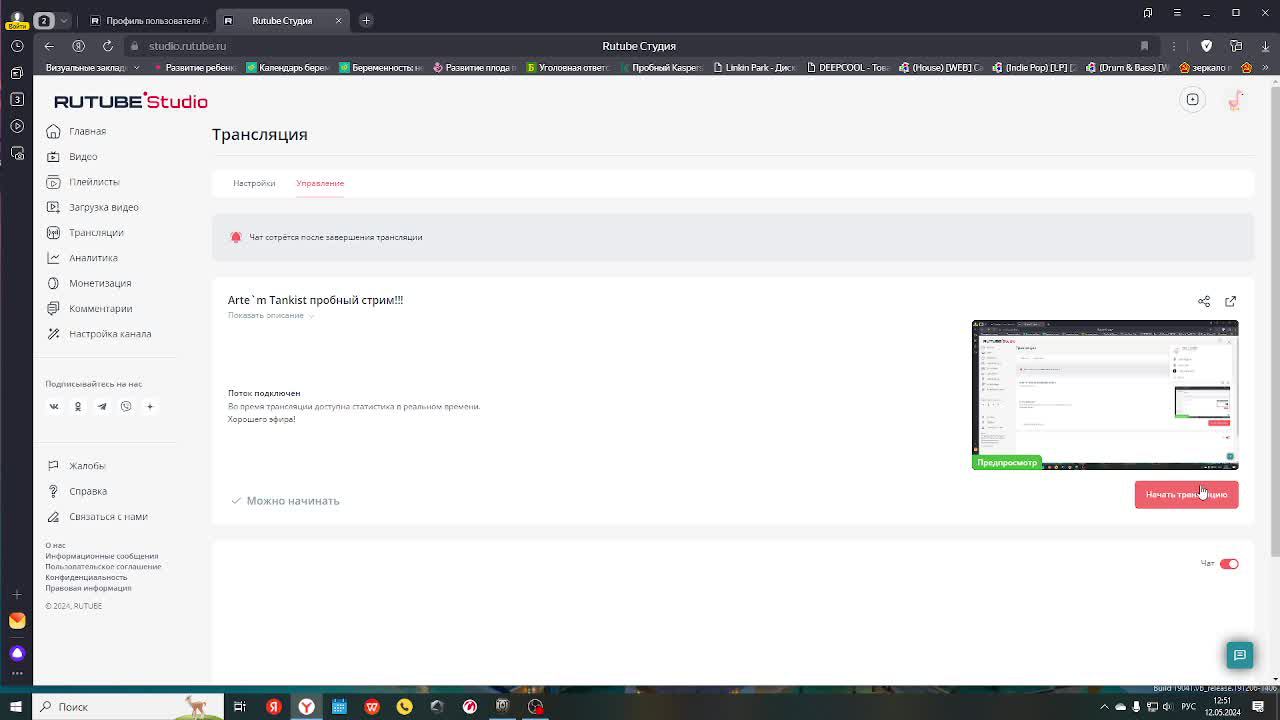1280x720 pixels.
Task: Expand the tab group dropdown arrow
Action: (64, 20)
